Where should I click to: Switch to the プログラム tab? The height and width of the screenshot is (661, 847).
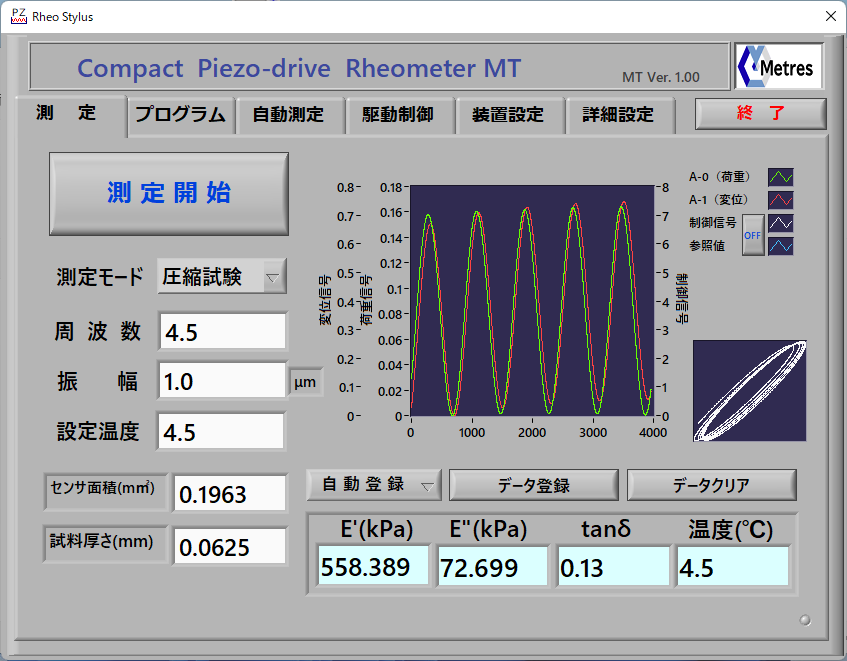pos(181,115)
